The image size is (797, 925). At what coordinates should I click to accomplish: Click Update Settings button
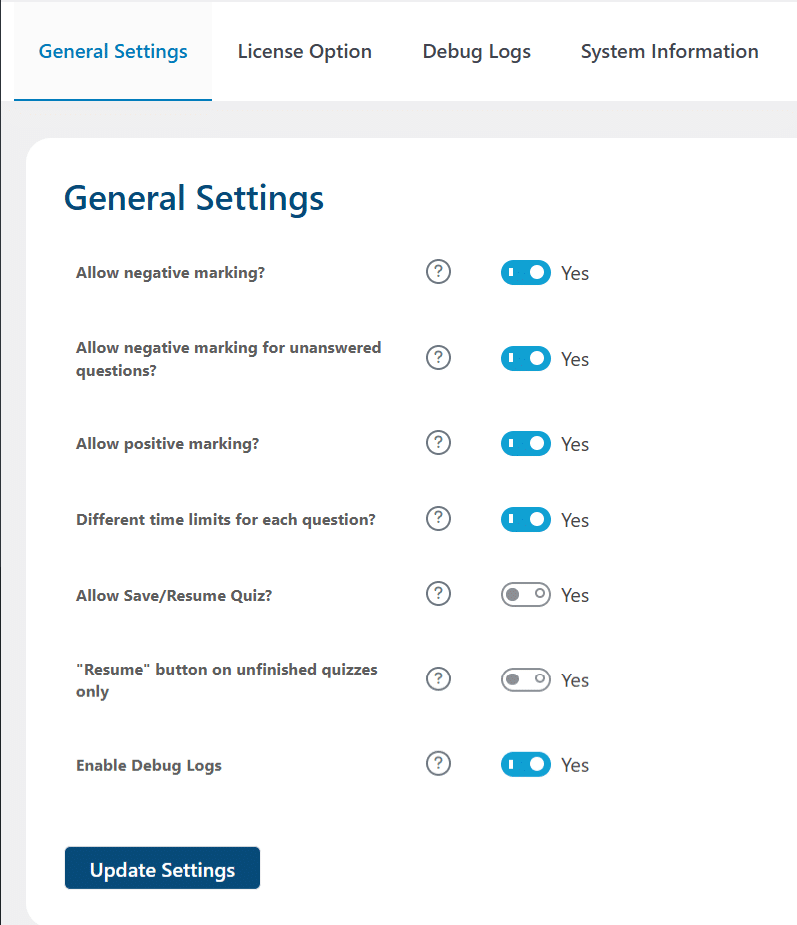tap(162, 868)
